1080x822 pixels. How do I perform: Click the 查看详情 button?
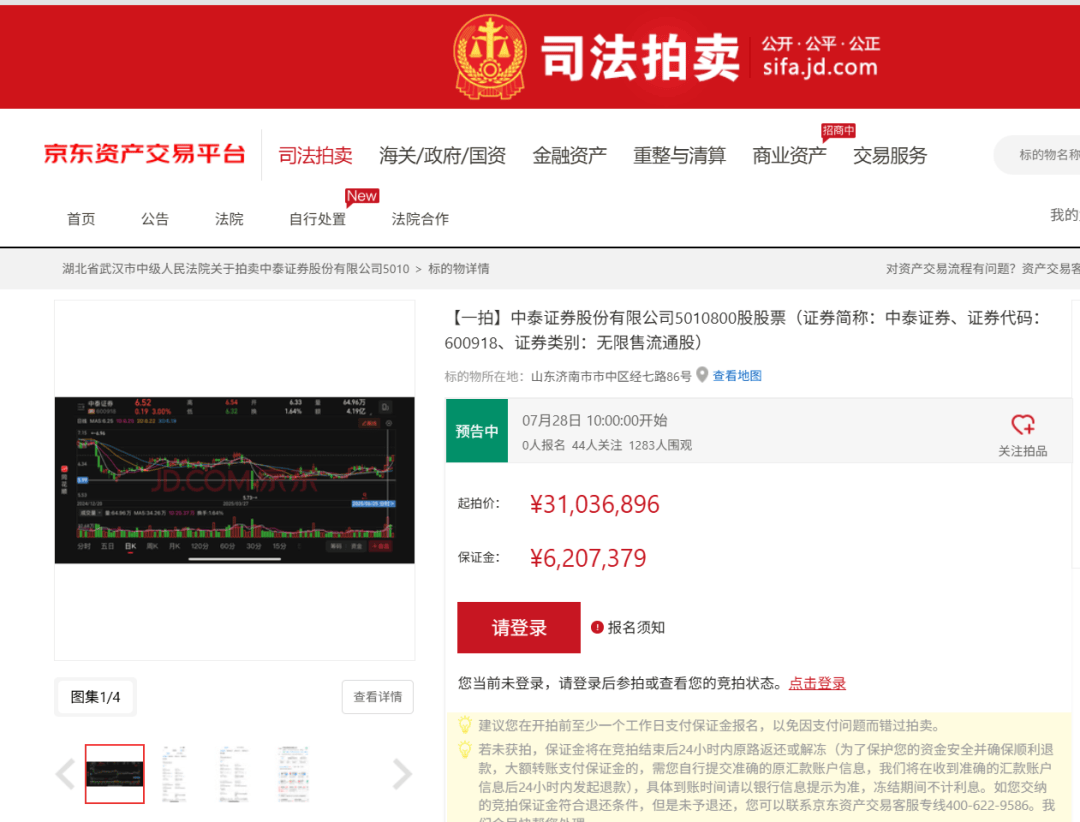coord(377,697)
